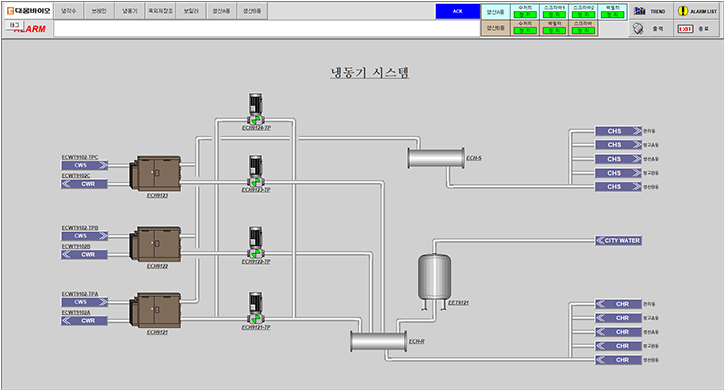Click the red ALARM label
This screenshot has width=725, height=391.
(31, 29)
